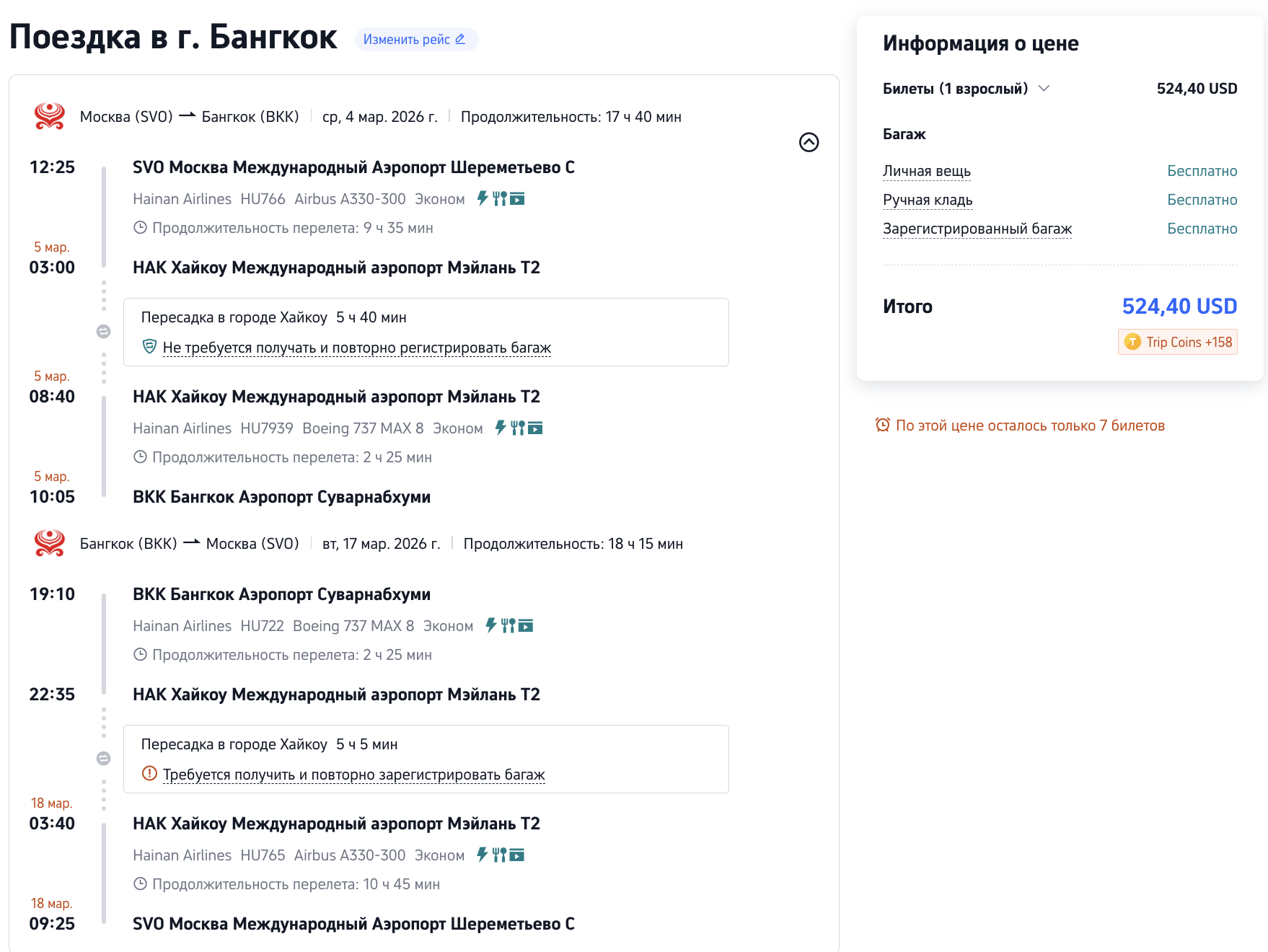Open the Ручная кладь baggage info
This screenshot has height=952, width=1268.
[x=928, y=200]
